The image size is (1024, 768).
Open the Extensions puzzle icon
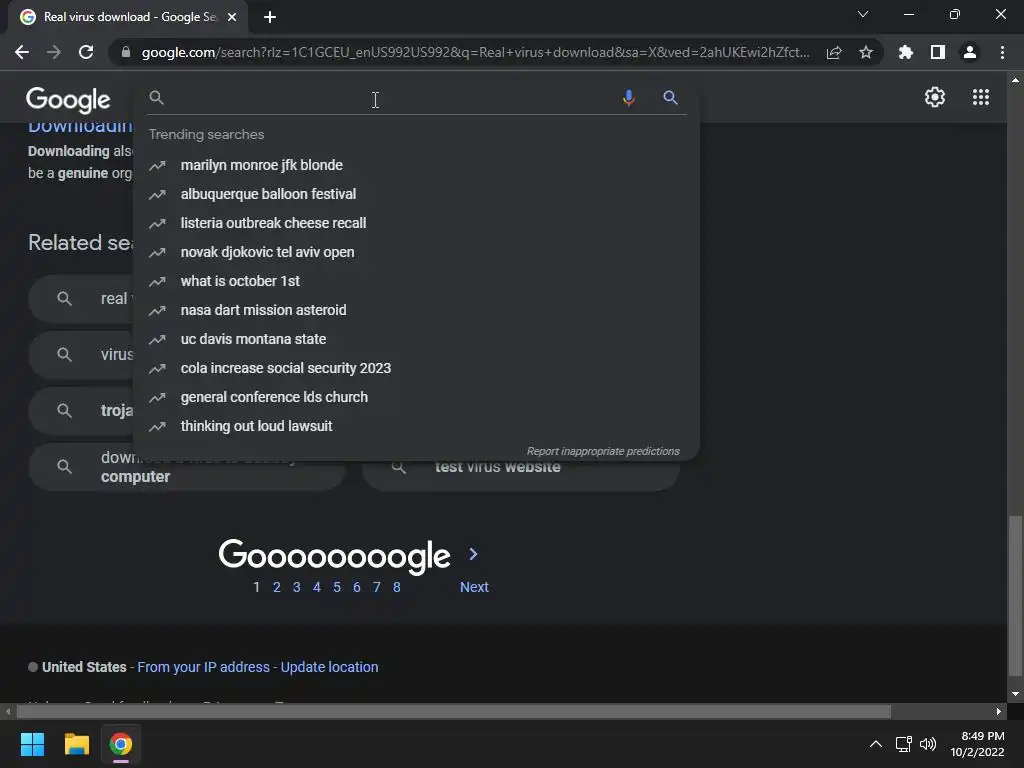tap(906, 52)
